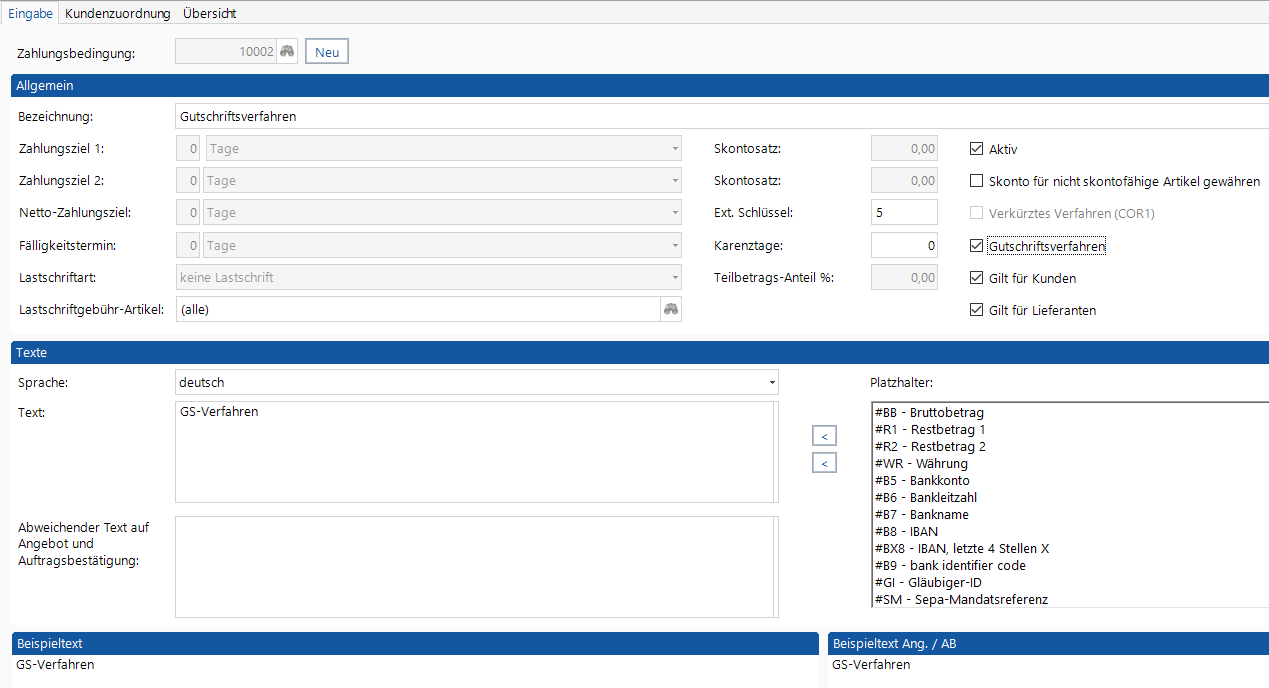Enable Skonto für nicht skontofähige Artikel
1269x688 pixels.
point(977,181)
